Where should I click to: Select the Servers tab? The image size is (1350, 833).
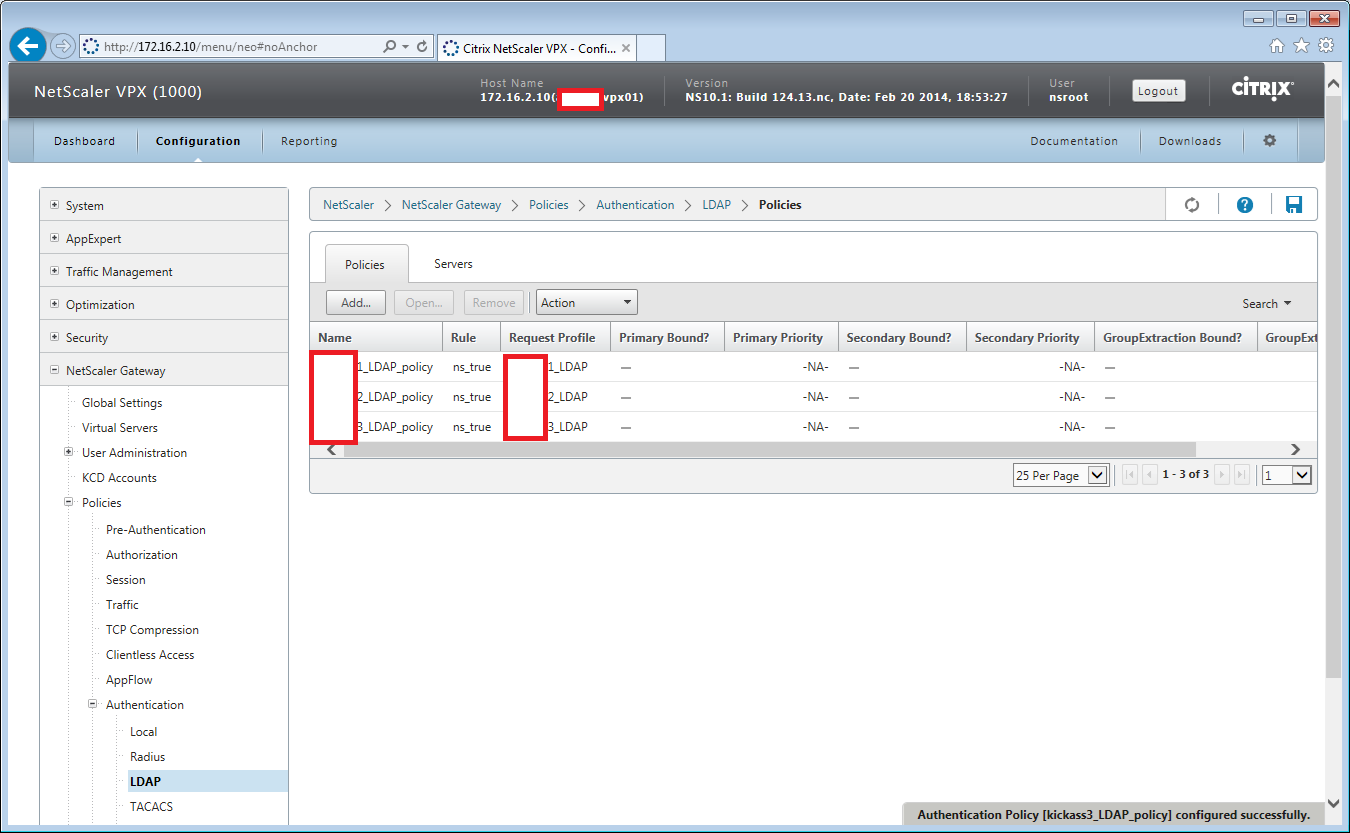pyautogui.click(x=453, y=264)
